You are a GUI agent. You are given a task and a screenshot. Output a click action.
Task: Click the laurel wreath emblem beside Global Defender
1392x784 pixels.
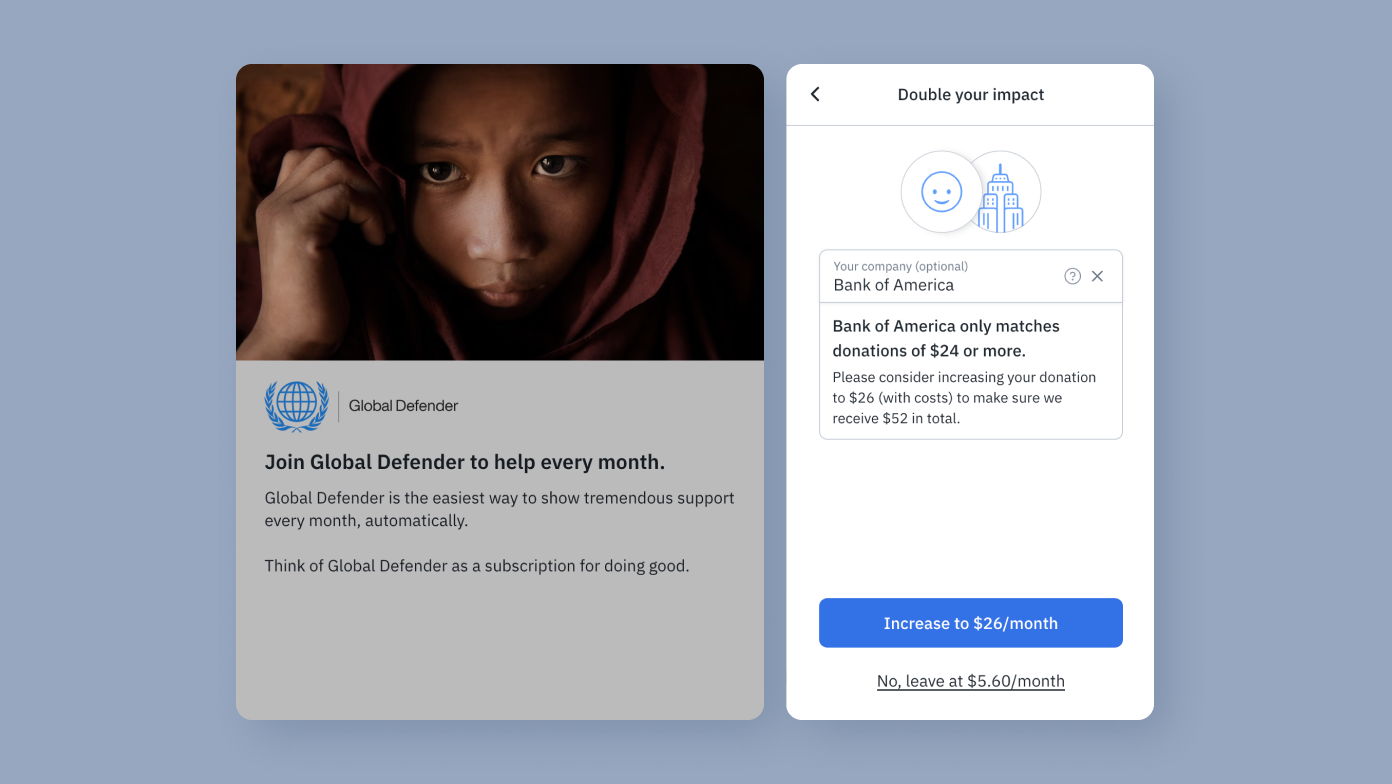[296, 405]
